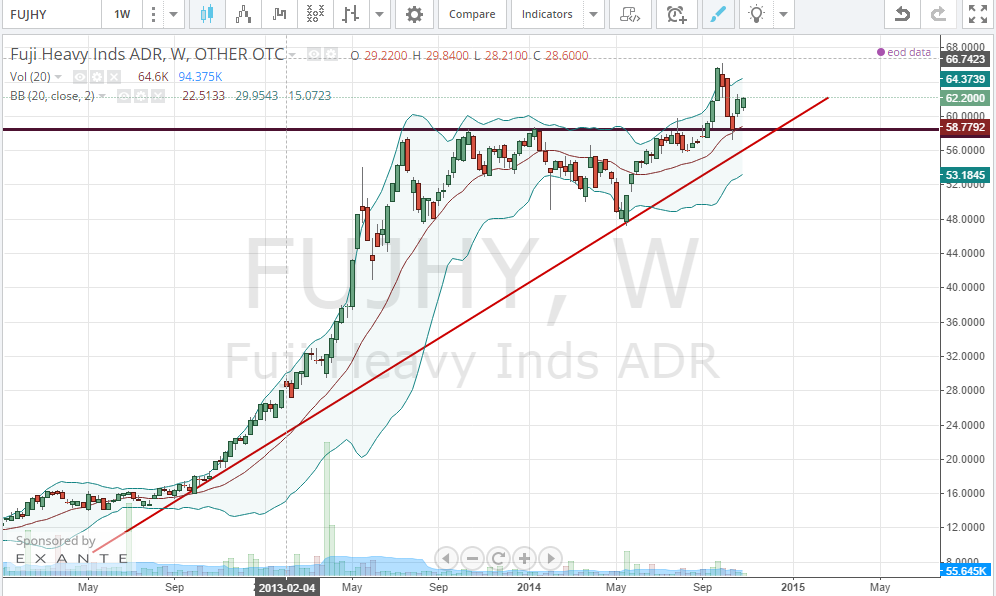This screenshot has height=596, width=996.
Task: Click the 53.1845 price label
Action: pos(965,175)
